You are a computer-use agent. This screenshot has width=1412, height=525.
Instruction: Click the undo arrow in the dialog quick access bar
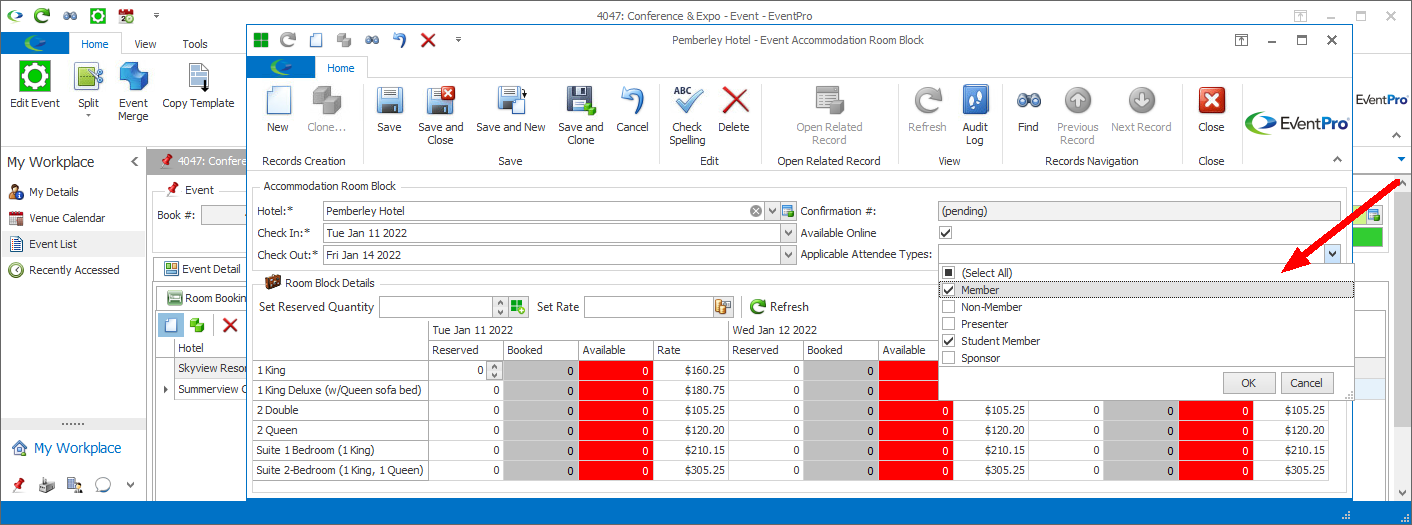pyautogui.click(x=399, y=40)
